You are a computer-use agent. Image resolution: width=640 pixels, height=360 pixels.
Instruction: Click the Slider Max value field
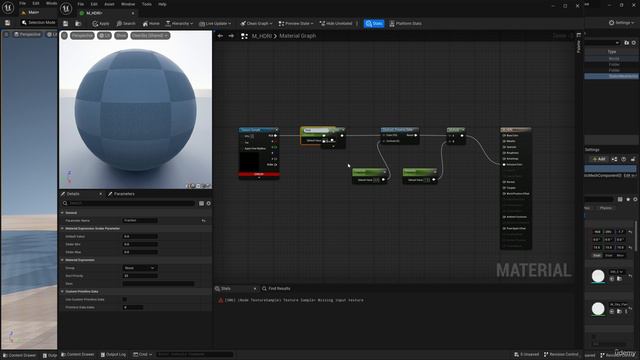[x=140, y=252]
